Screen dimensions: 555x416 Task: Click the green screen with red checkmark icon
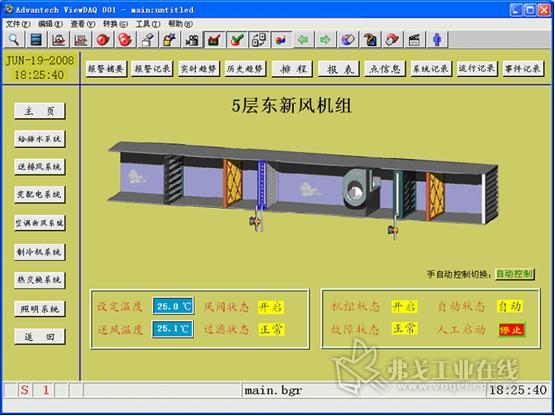pos(214,39)
